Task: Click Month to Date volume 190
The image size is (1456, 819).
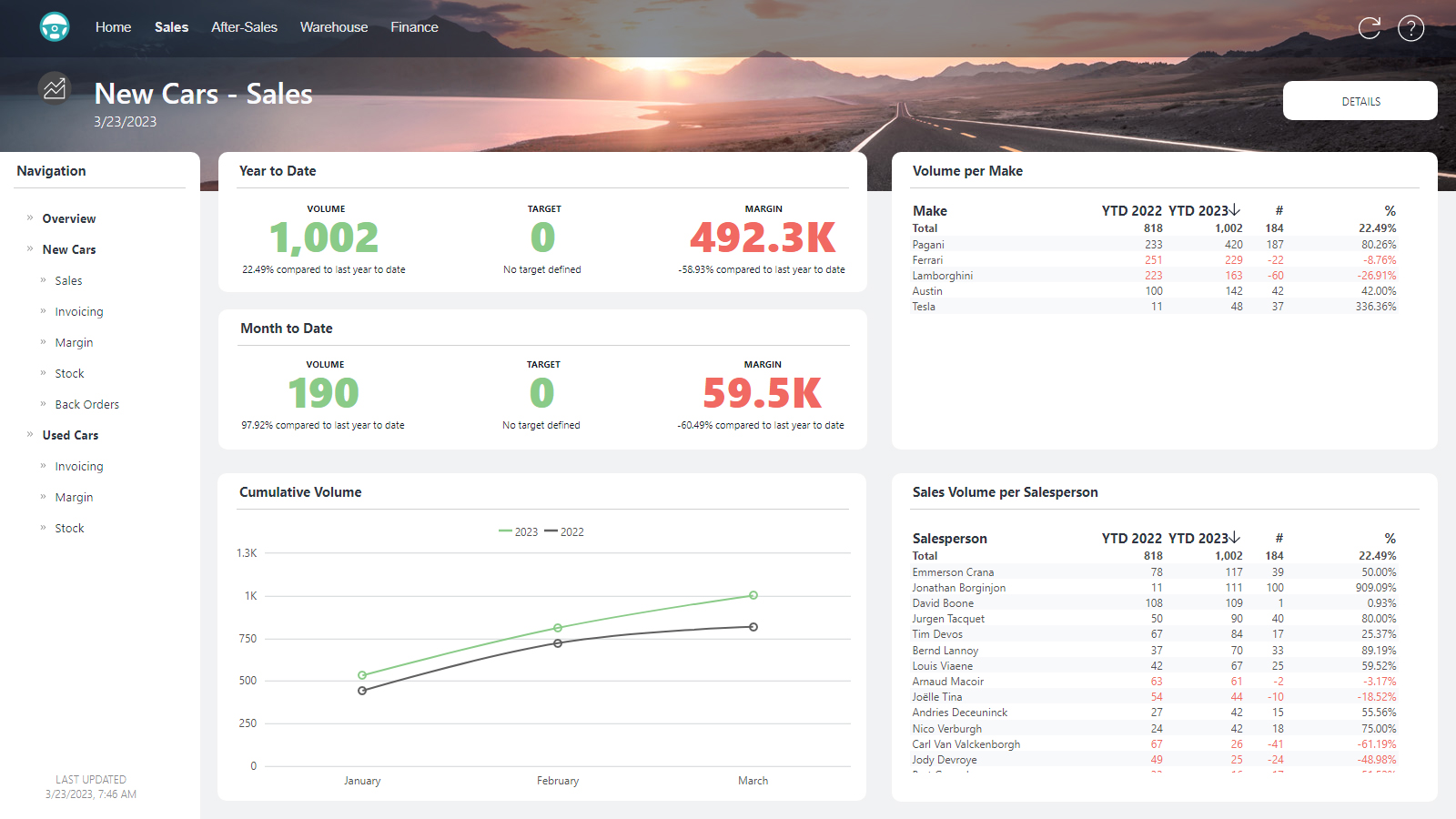Action: click(x=323, y=393)
